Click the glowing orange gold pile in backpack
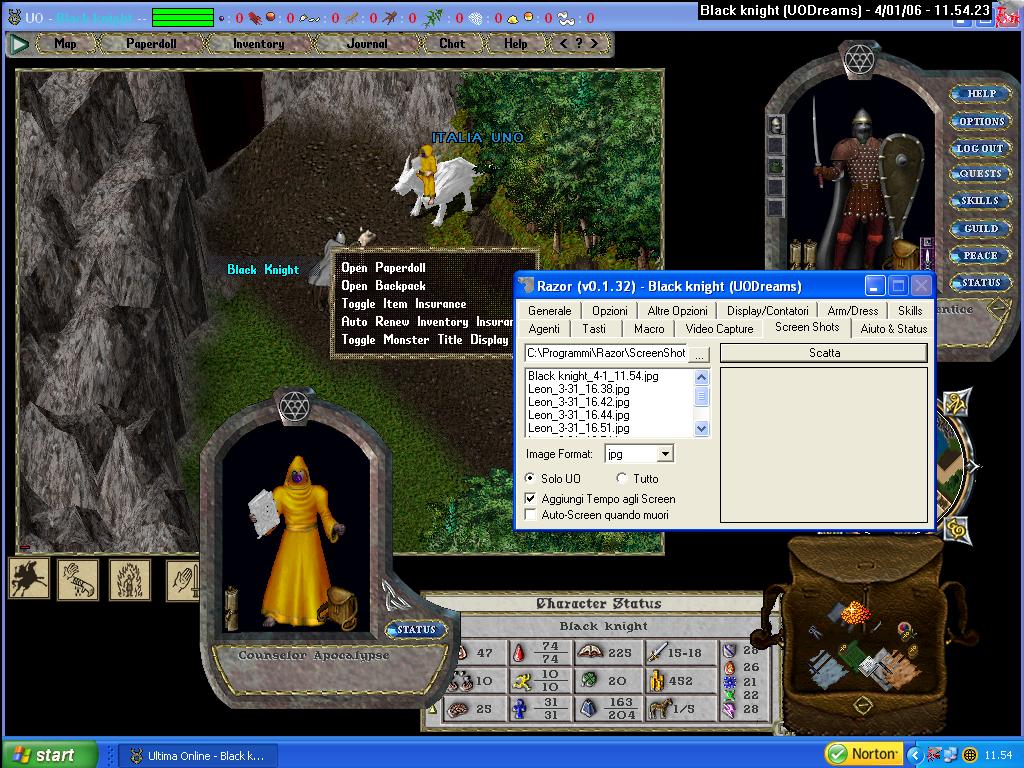The height and width of the screenshot is (768, 1024). pyautogui.click(x=856, y=615)
